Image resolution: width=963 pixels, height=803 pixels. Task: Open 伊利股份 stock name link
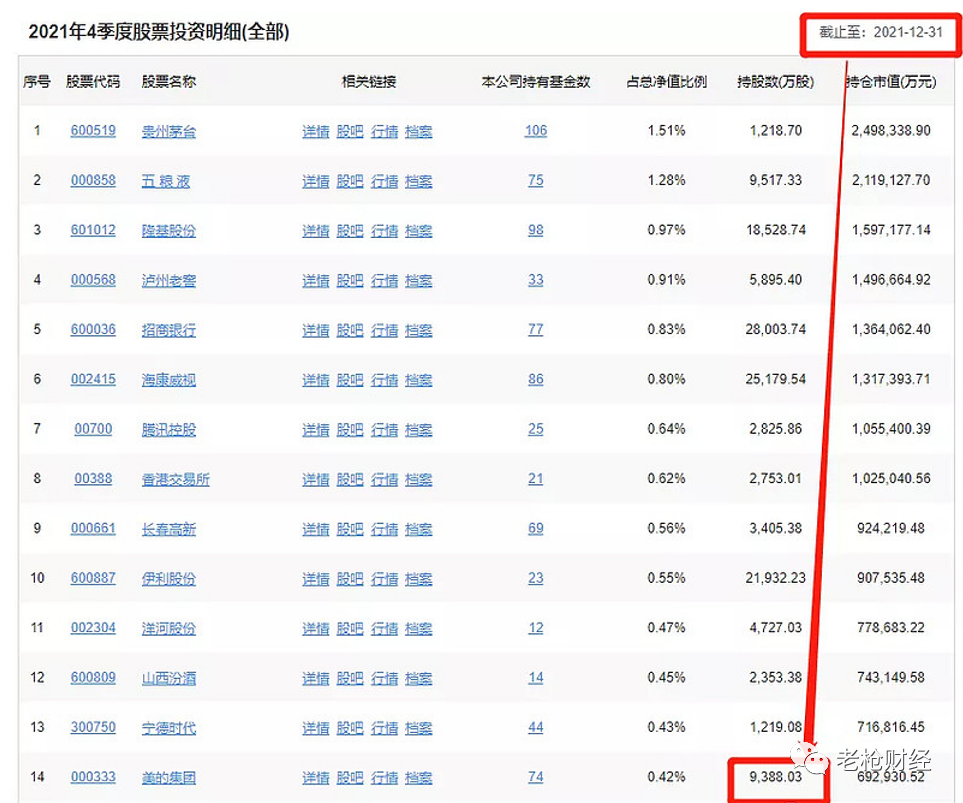tap(169, 579)
